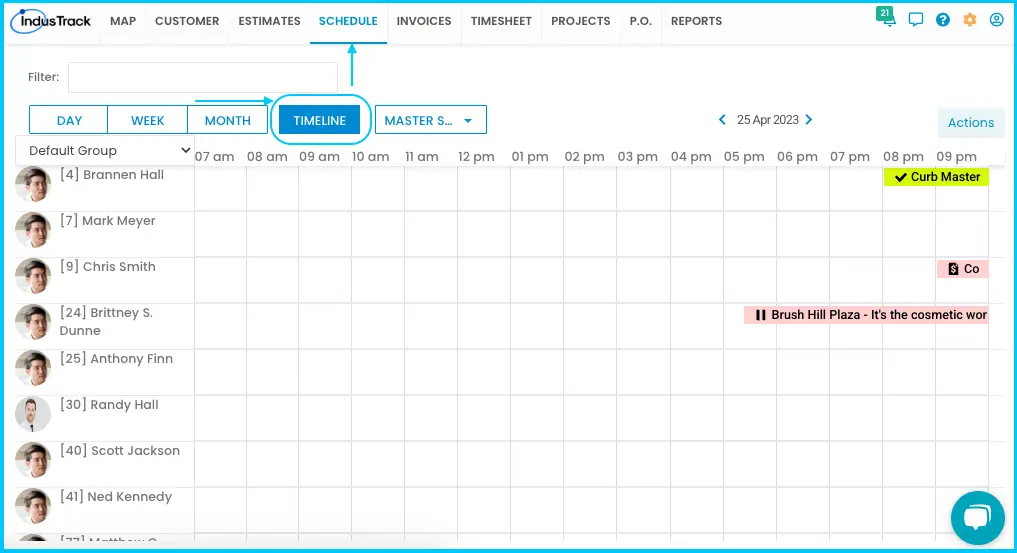The height and width of the screenshot is (553, 1017).
Task: Select [4] Brannen Hall name
Action: click(x=112, y=175)
